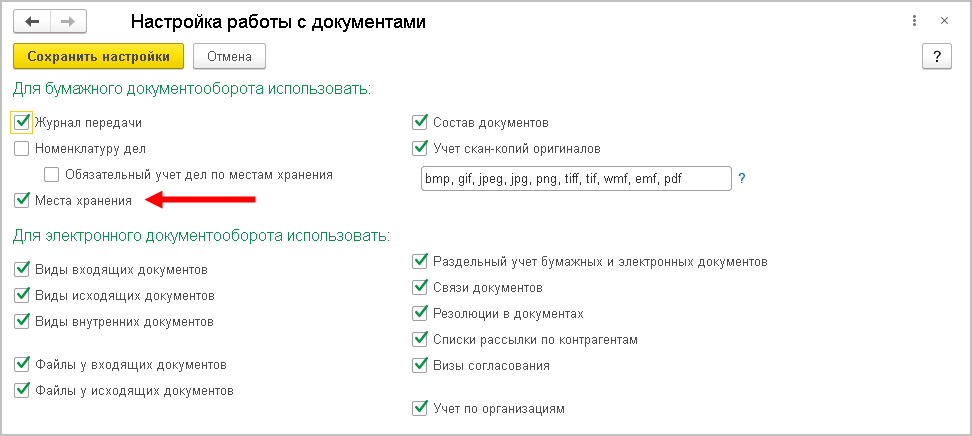Enable the Номенклатуру дел checkbox

click(x=22, y=149)
